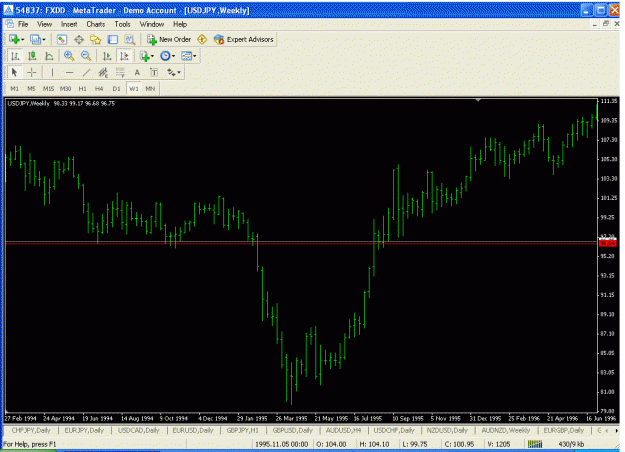Switch to M5 timeframe

(x=31, y=89)
